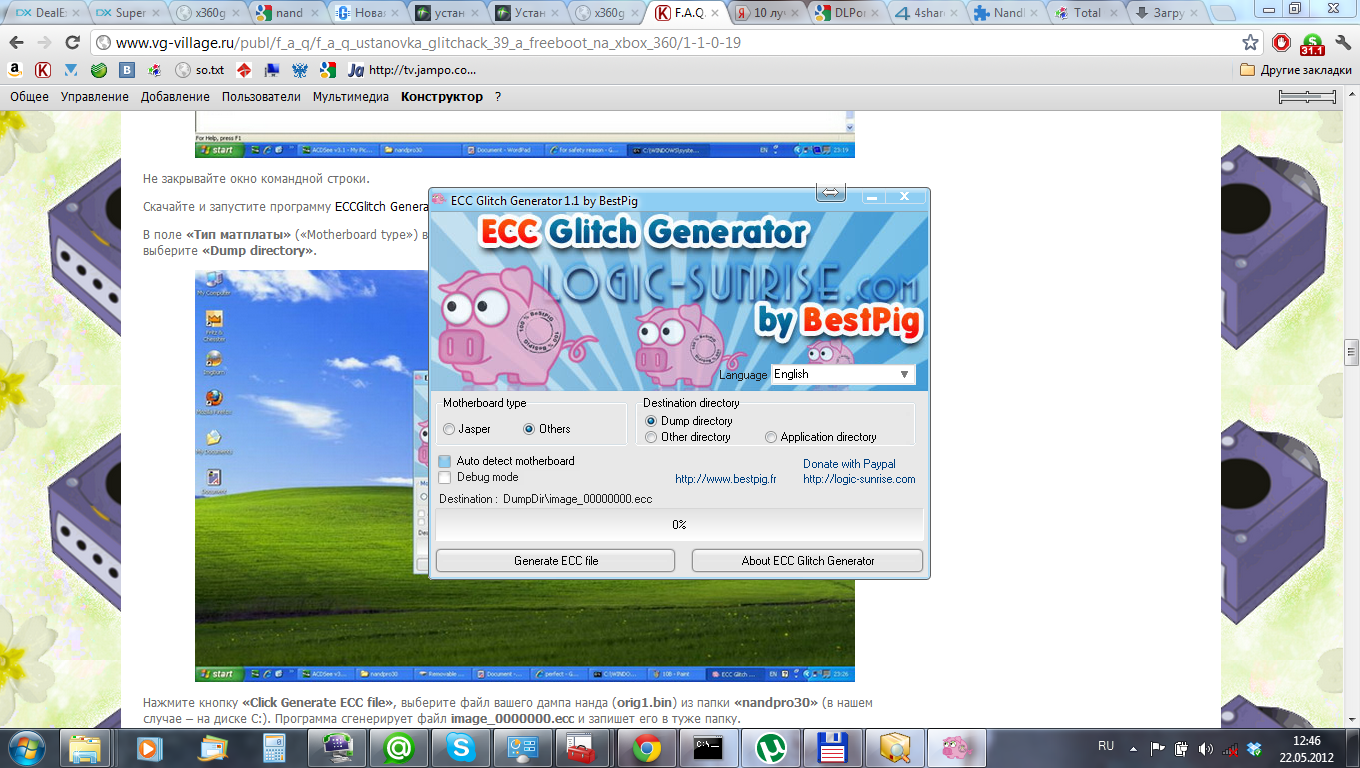
Task: Open Skype from the taskbar
Action: (x=460, y=747)
